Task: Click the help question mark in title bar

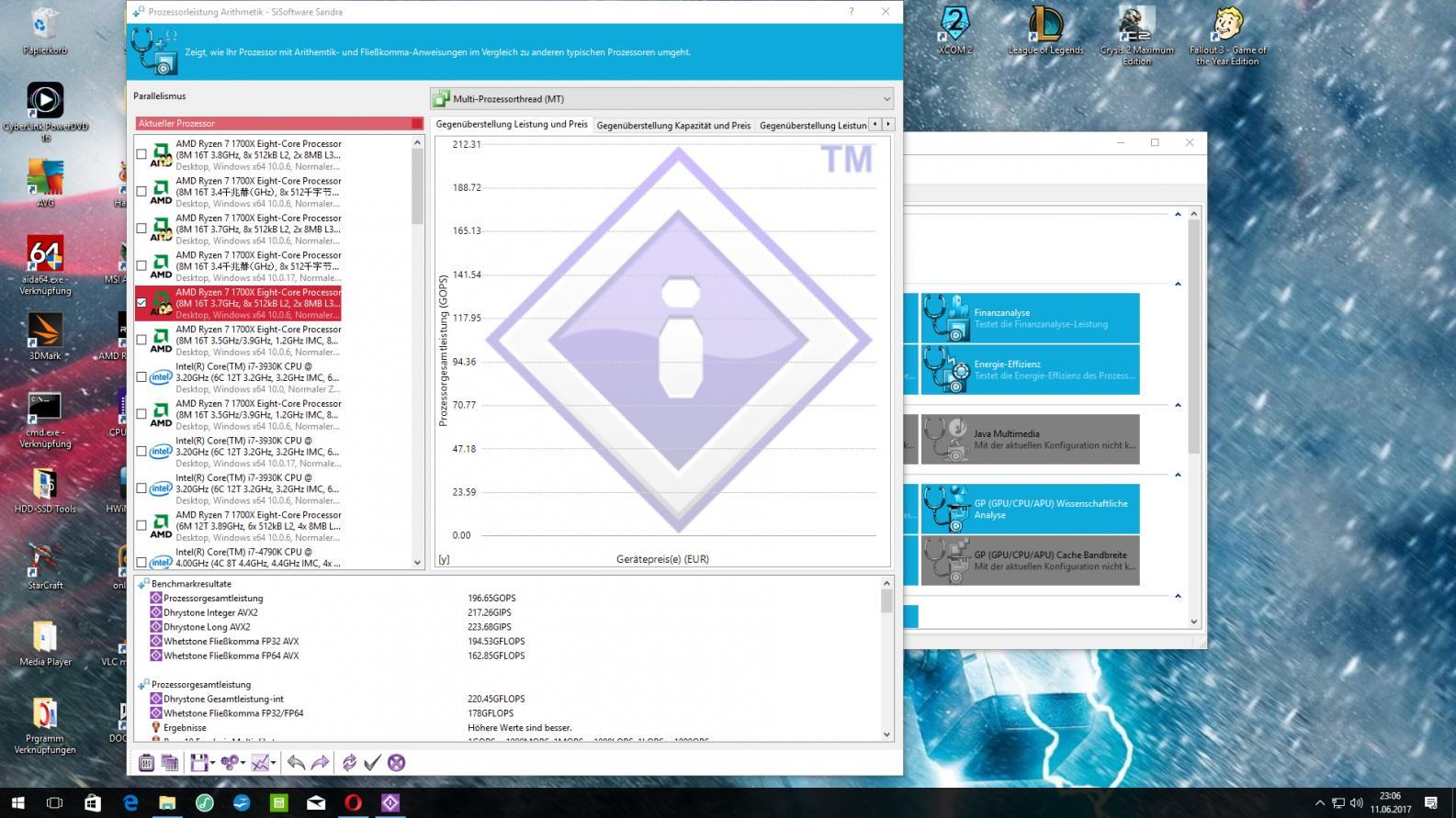Action: (851, 12)
